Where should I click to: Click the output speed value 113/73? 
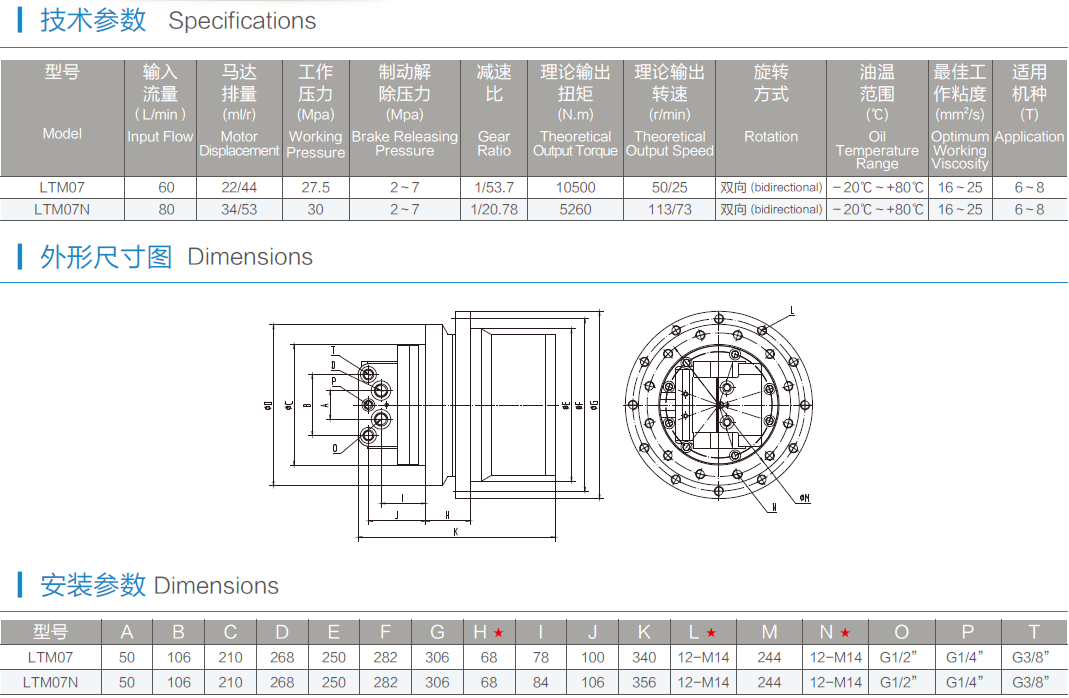[669, 210]
